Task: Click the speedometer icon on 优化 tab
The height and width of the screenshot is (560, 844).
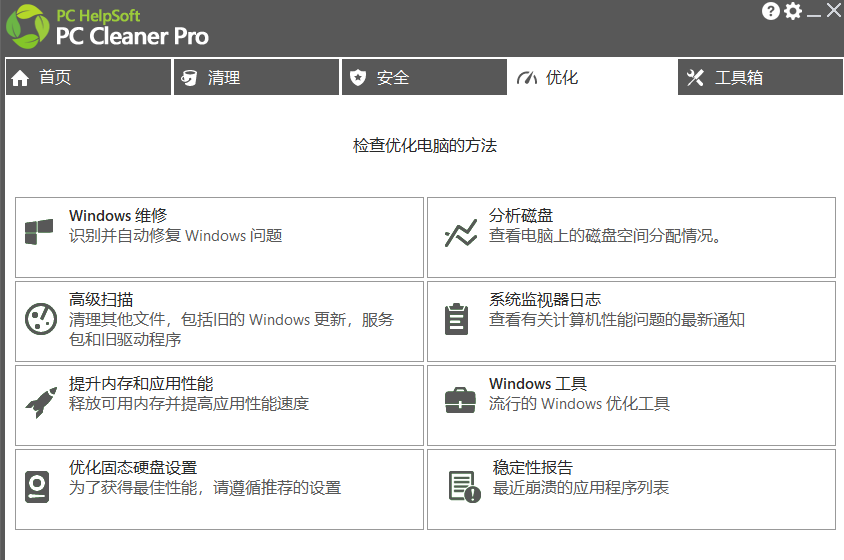Action: tap(526, 79)
